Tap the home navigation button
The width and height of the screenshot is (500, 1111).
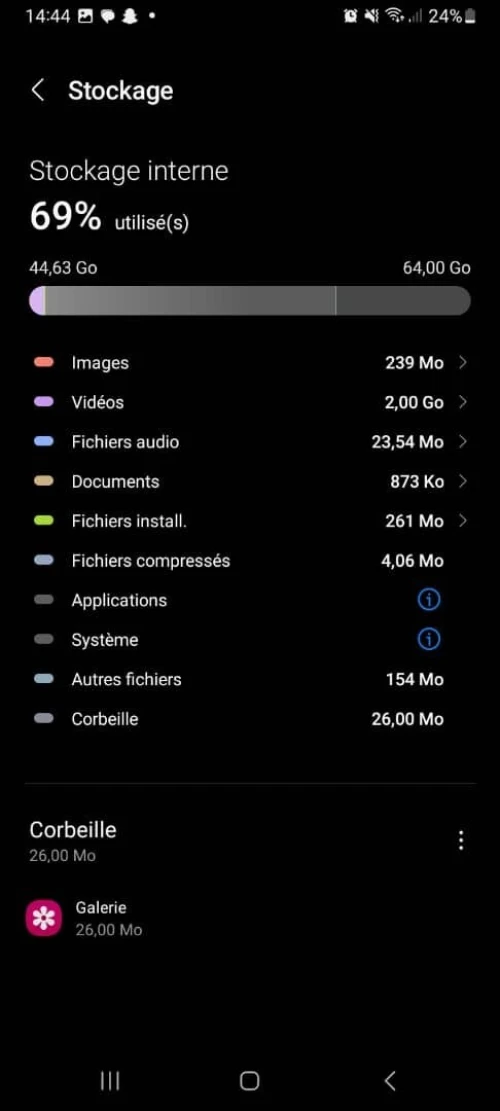249,1081
